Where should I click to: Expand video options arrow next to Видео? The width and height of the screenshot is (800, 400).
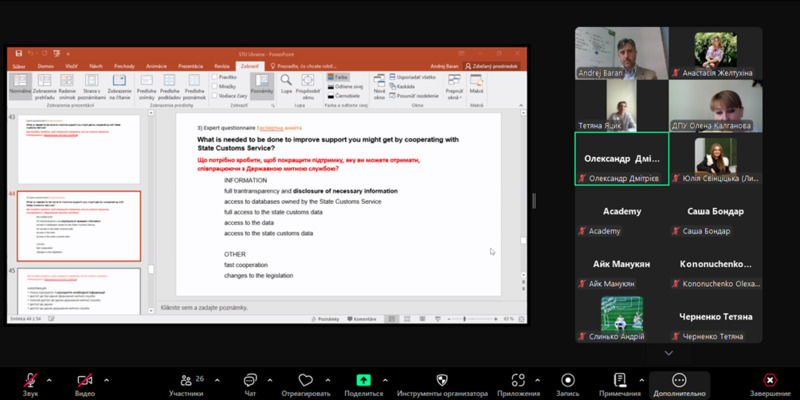coord(106,380)
